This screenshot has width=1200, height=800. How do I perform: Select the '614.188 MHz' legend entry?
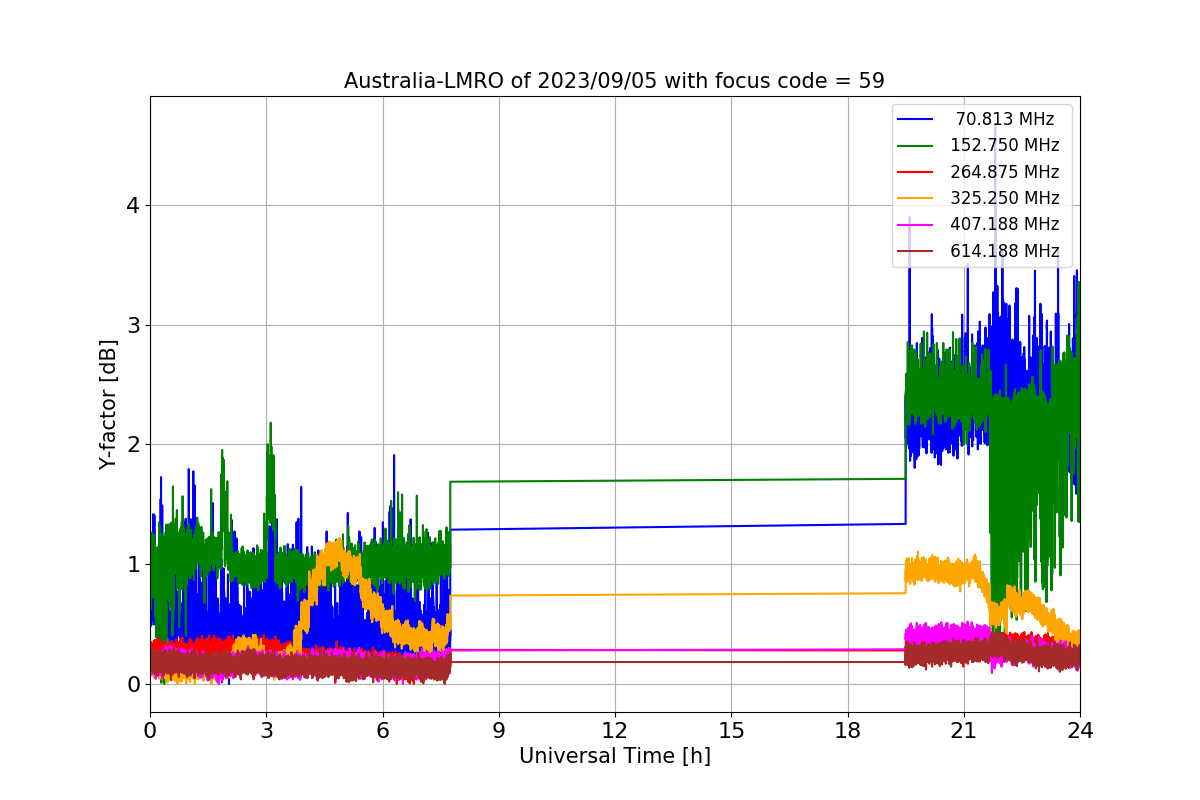click(x=1005, y=251)
